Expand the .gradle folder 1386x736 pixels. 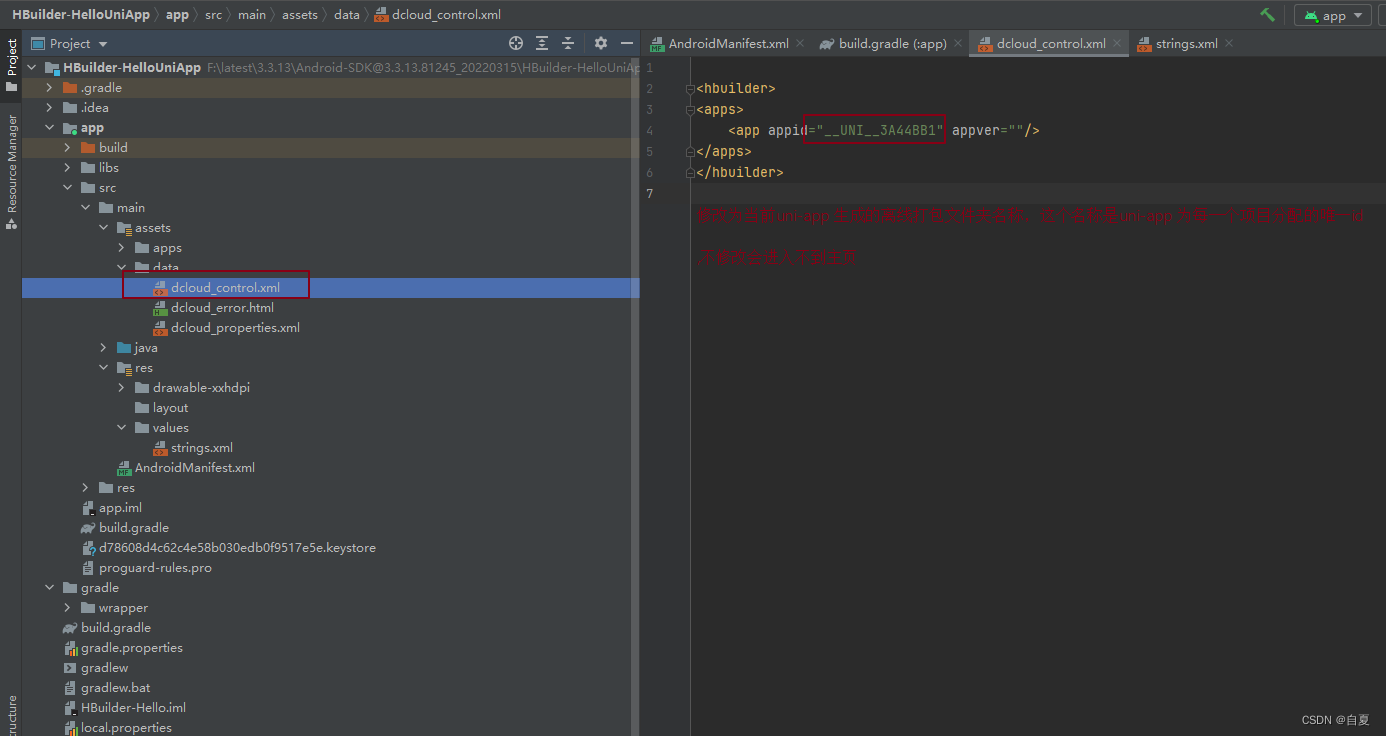(x=50, y=88)
